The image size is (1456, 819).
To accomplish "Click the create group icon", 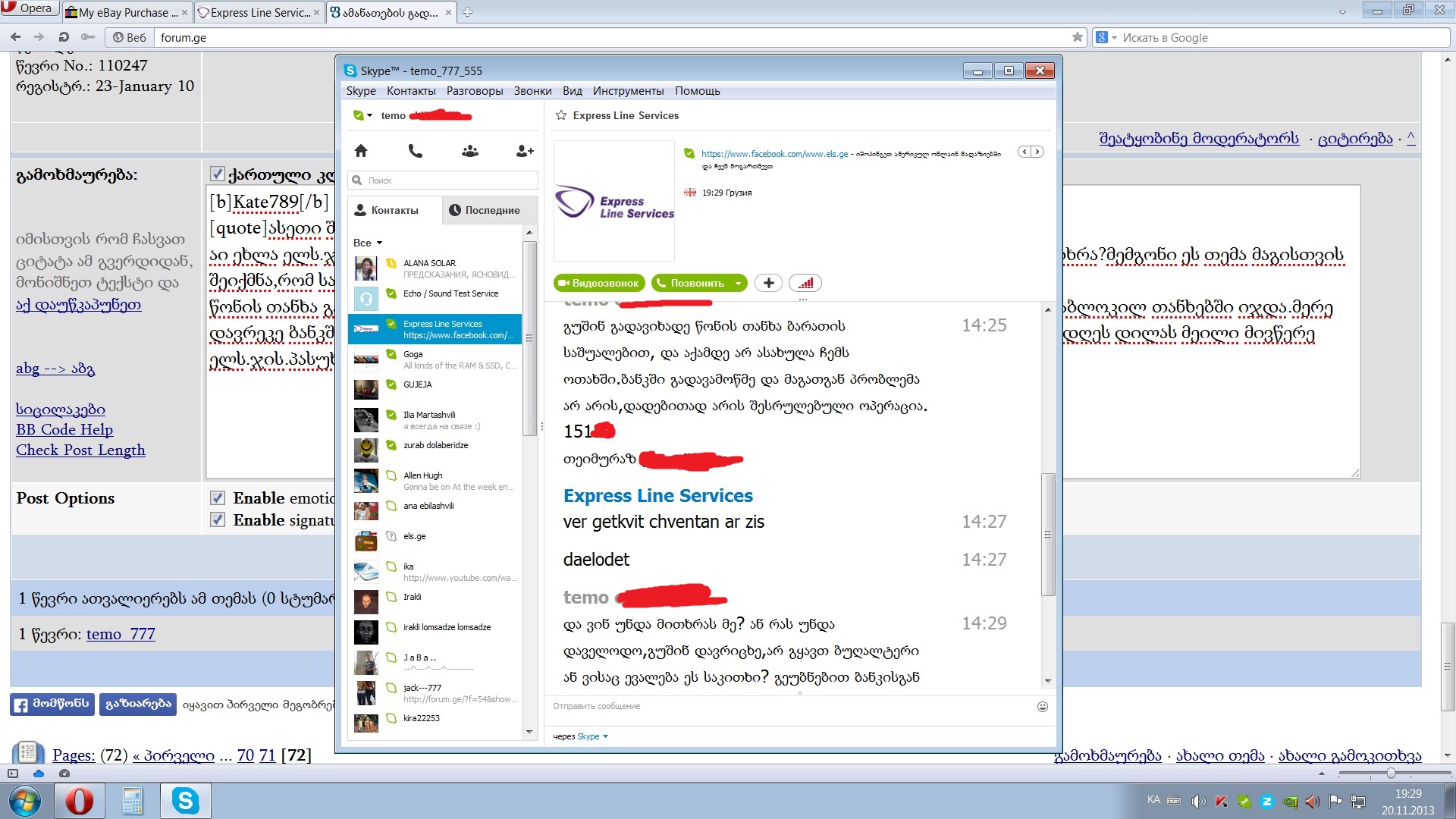I will [x=469, y=151].
